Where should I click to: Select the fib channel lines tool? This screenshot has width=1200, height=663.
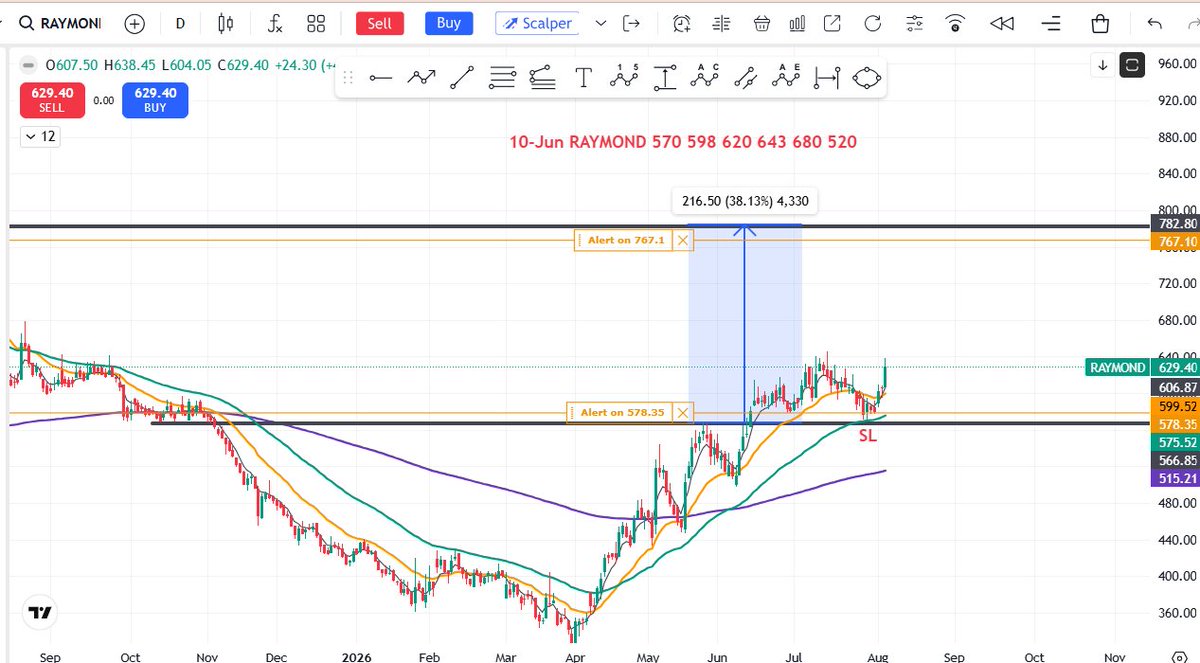click(542, 77)
